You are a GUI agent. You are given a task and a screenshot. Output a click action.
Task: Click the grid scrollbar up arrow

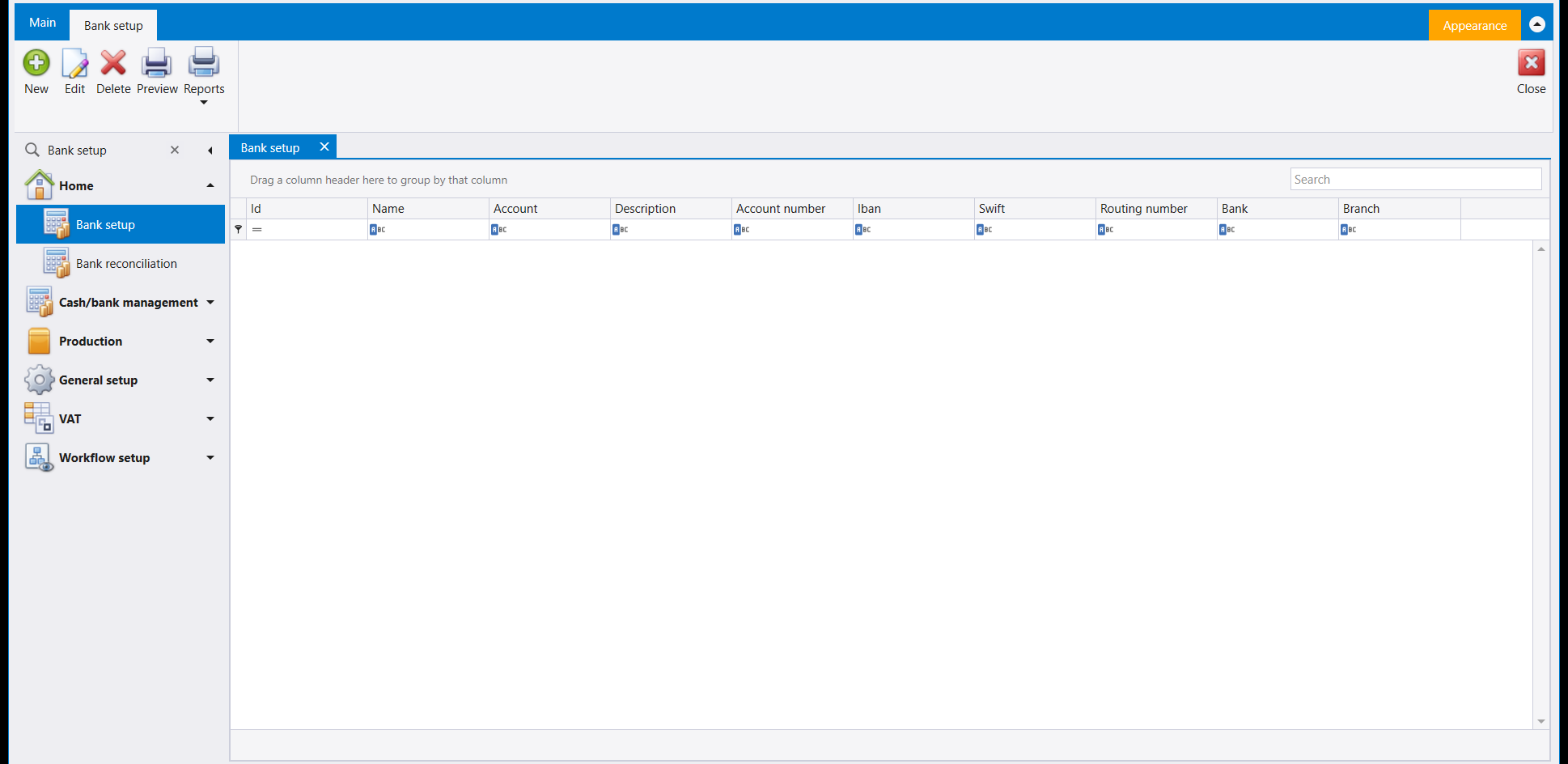[x=1540, y=249]
